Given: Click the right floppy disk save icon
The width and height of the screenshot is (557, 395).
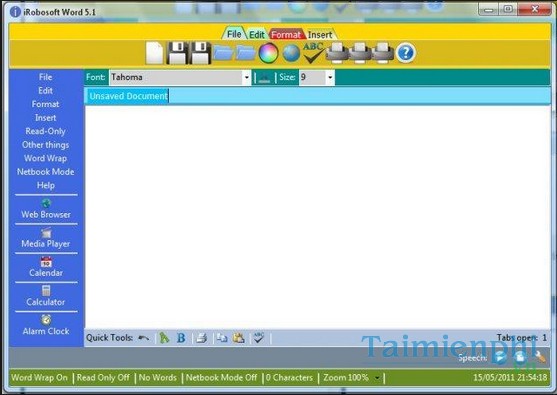Looking at the screenshot, I should tap(200, 53).
